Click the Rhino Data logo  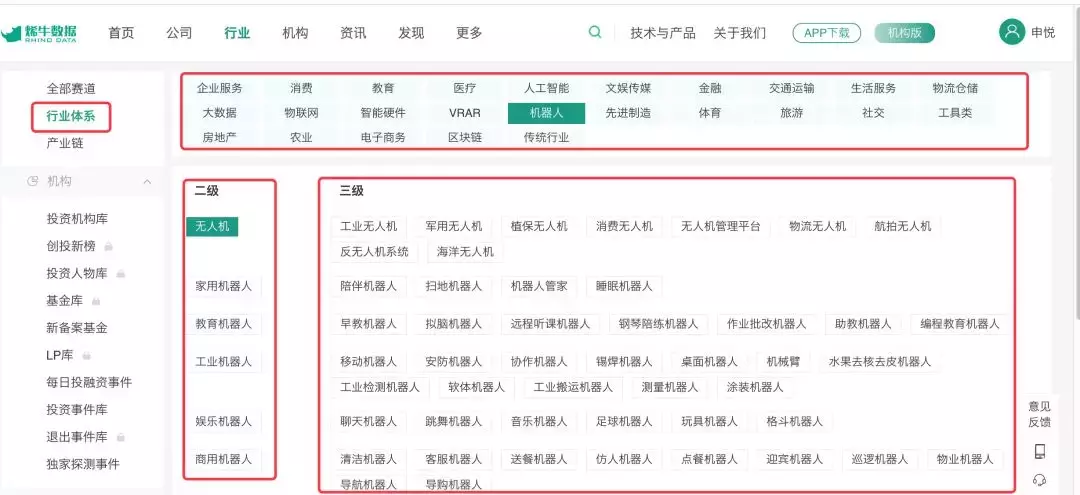coord(39,33)
